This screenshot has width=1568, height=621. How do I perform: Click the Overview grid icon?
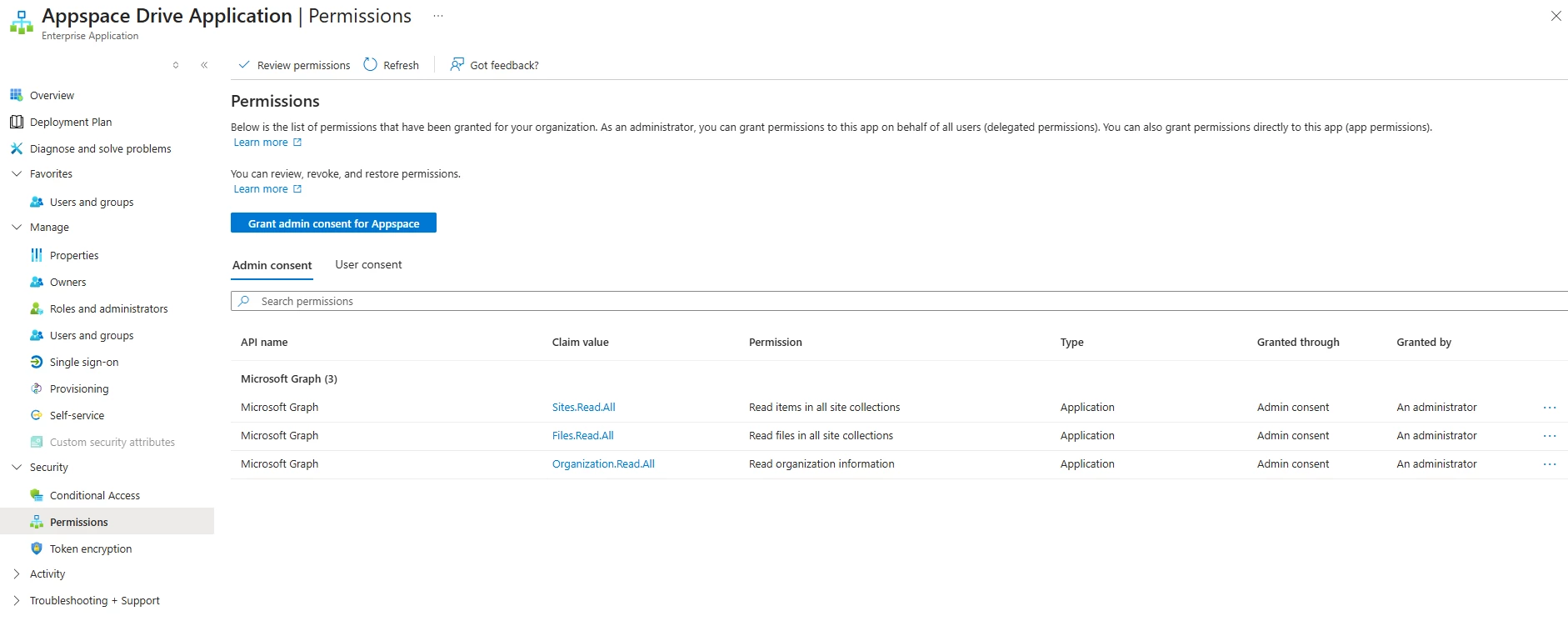[x=16, y=95]
